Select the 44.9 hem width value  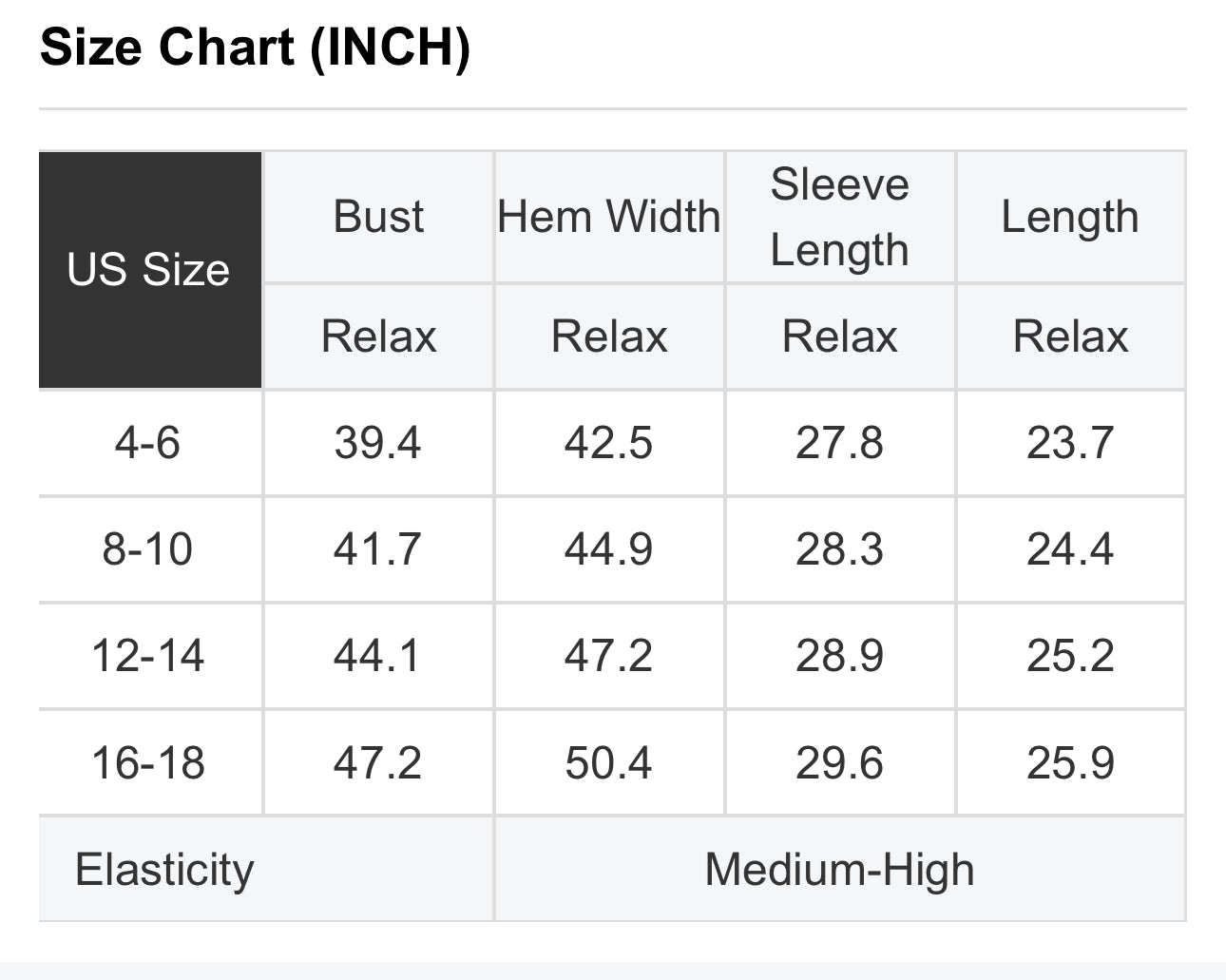(608, 549)
